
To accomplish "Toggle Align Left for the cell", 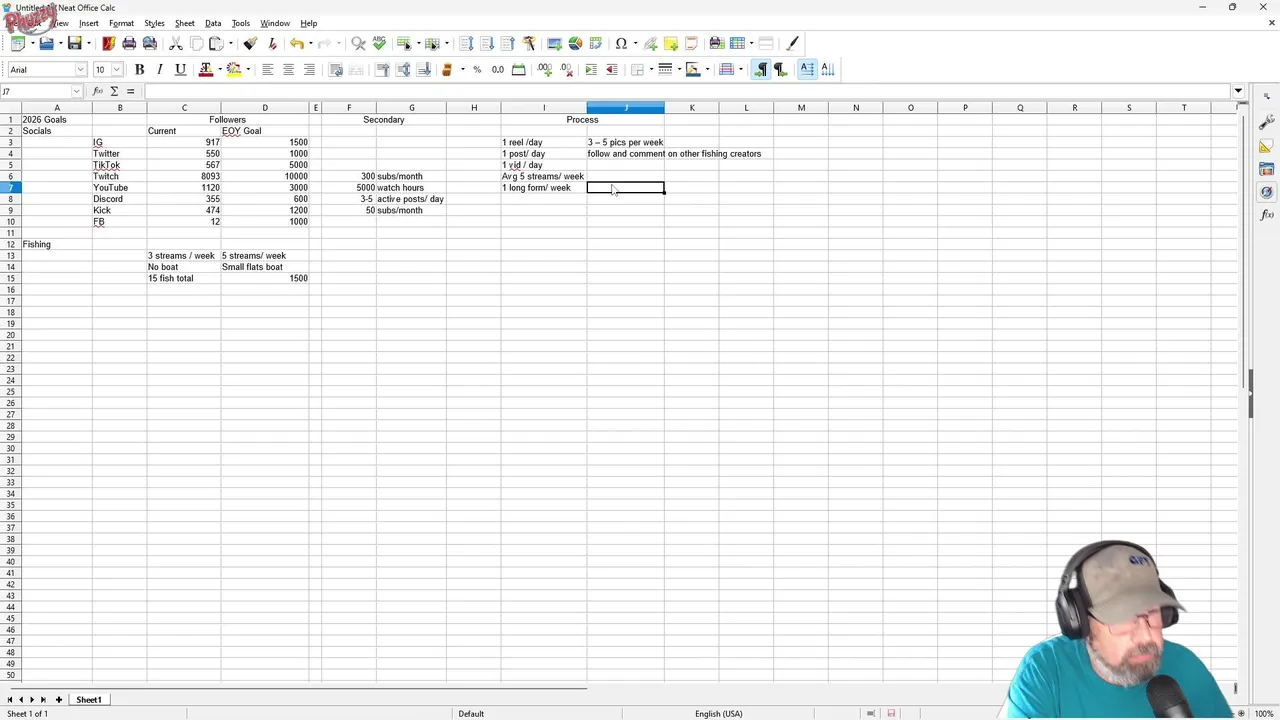I will click(x=267, y=69).
